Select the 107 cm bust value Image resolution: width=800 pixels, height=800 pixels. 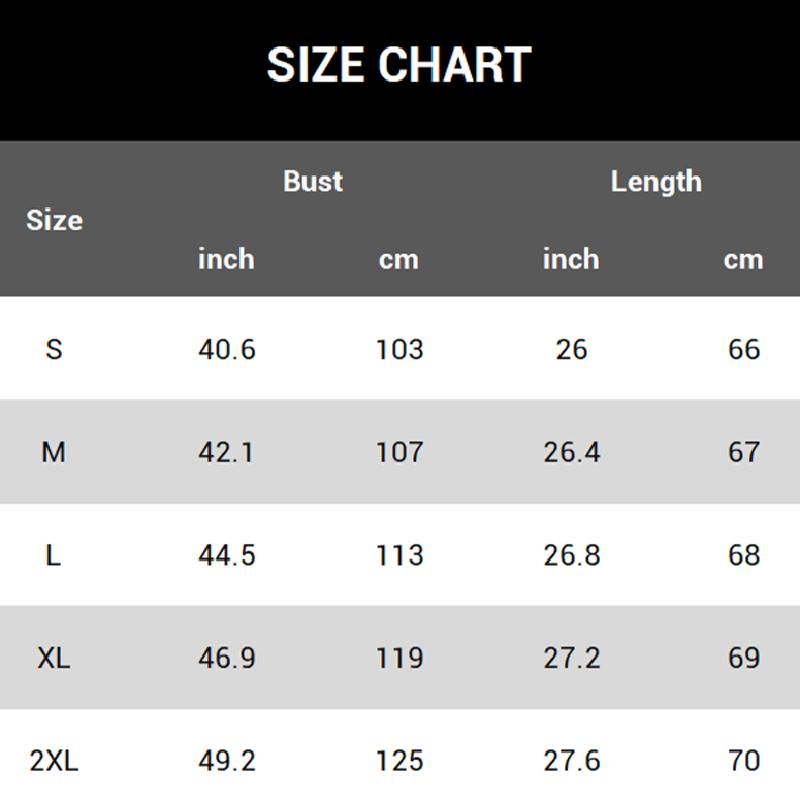pyautogui.click(x=400, y=452)
